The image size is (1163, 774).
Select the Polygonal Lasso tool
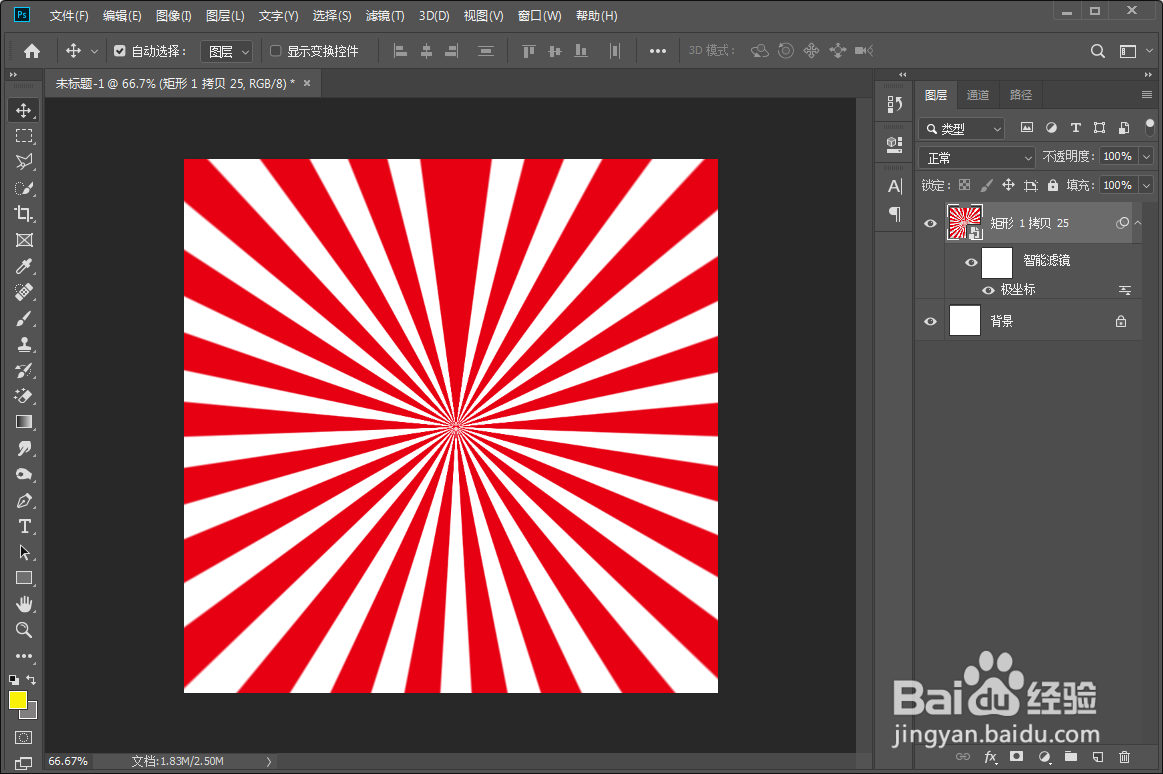(x=24, y=162)
